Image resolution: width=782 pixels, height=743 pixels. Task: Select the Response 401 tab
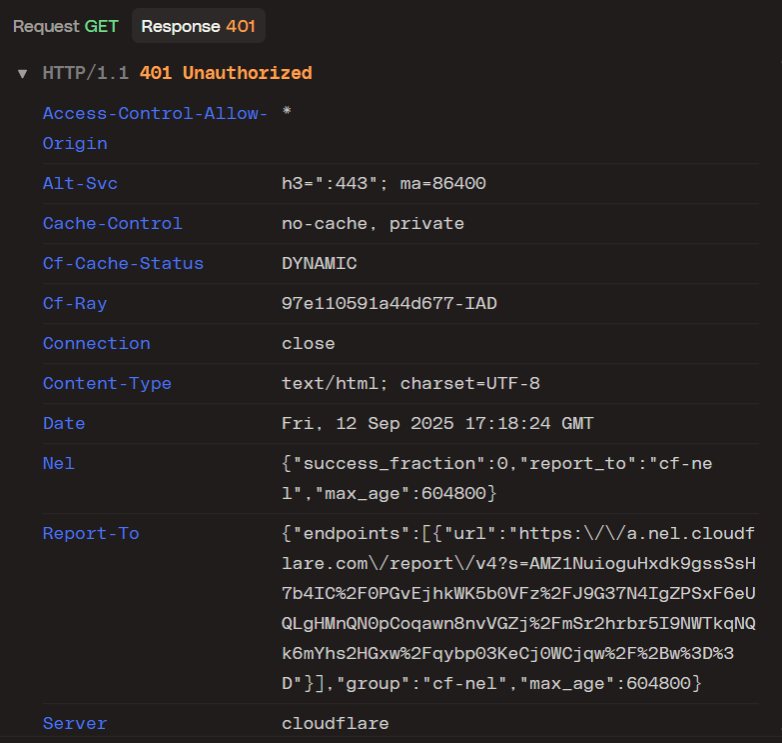[x=198, y=26]
